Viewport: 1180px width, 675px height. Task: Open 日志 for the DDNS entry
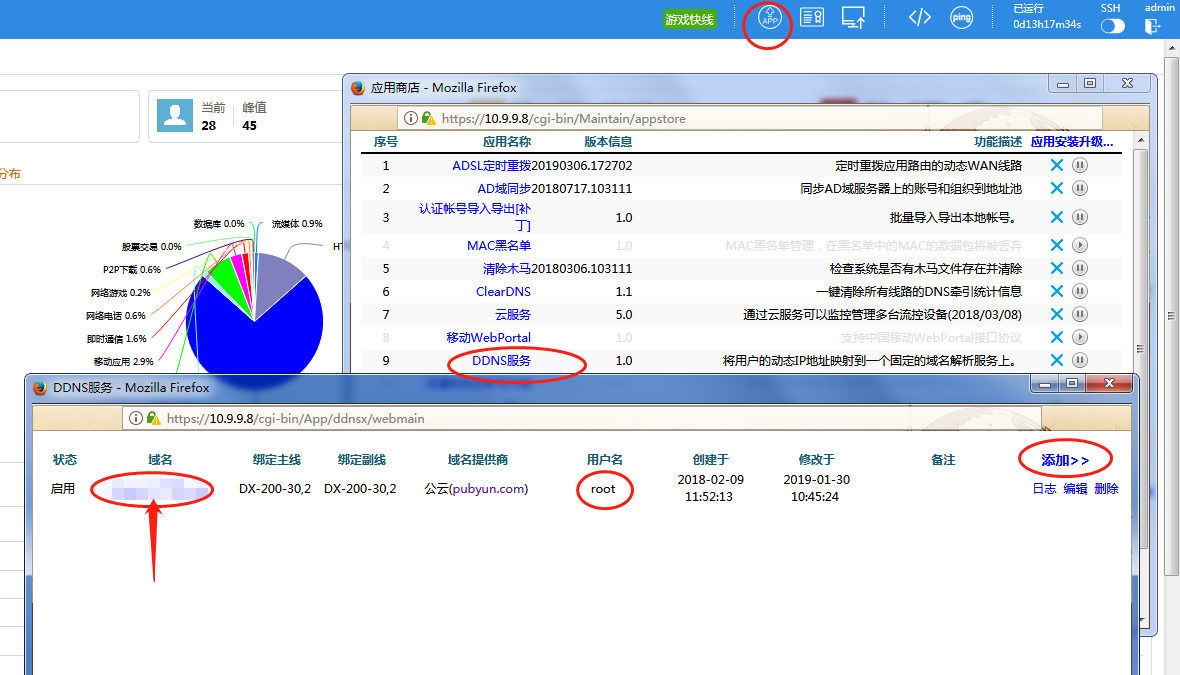1044,489
